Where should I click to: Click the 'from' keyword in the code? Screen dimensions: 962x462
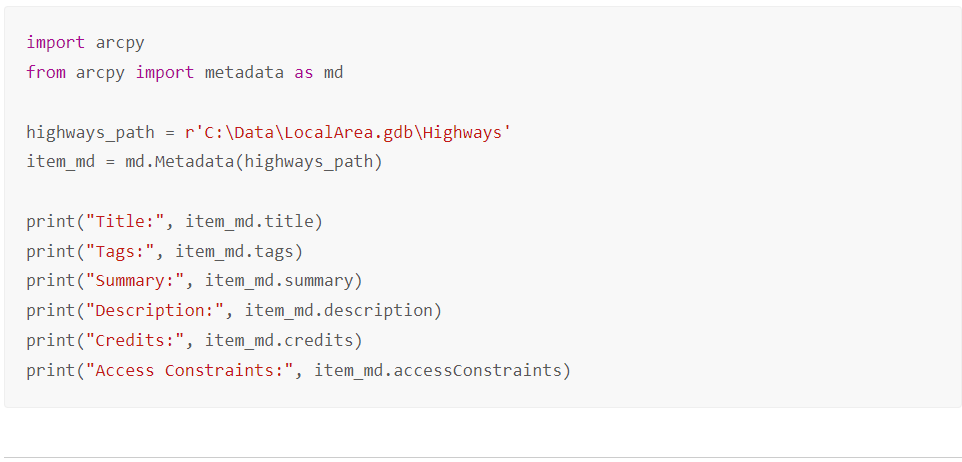click(46, 73)
